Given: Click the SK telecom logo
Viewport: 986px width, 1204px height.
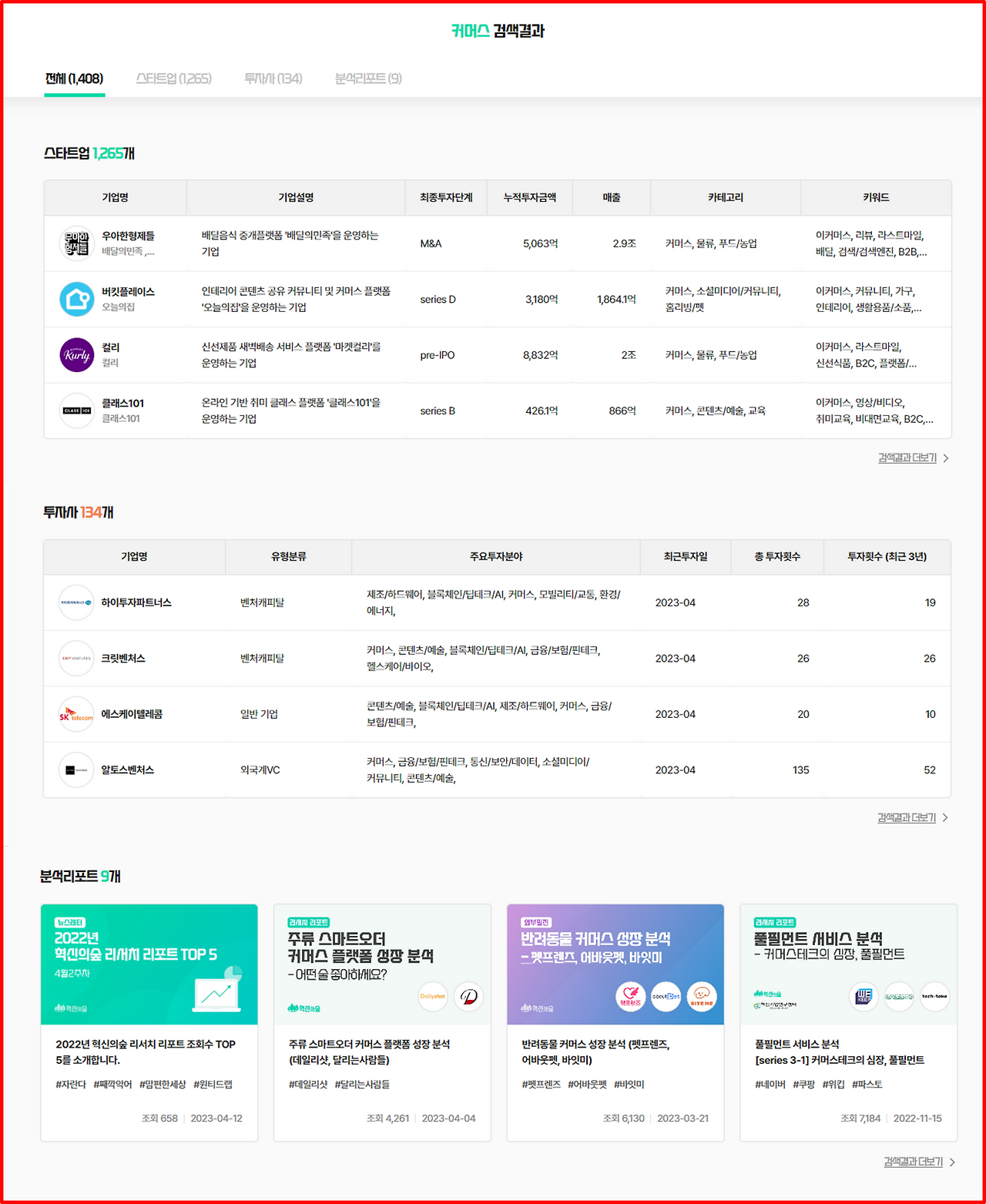Looking at the screenshot, I should tap(76, 714).
